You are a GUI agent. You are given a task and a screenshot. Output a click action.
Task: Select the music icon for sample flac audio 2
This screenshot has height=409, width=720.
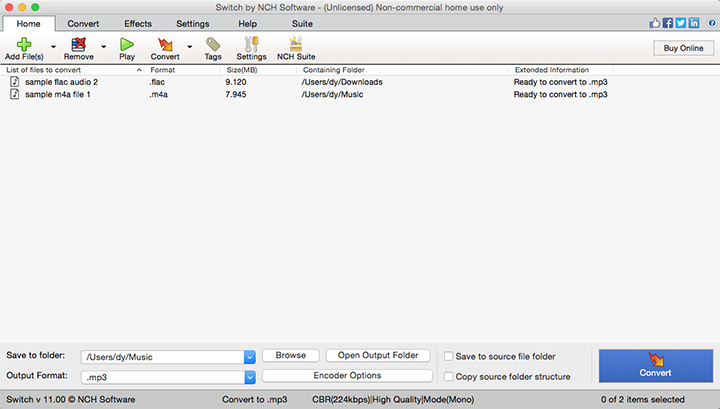pyautogui.click(x=15, y=82)
